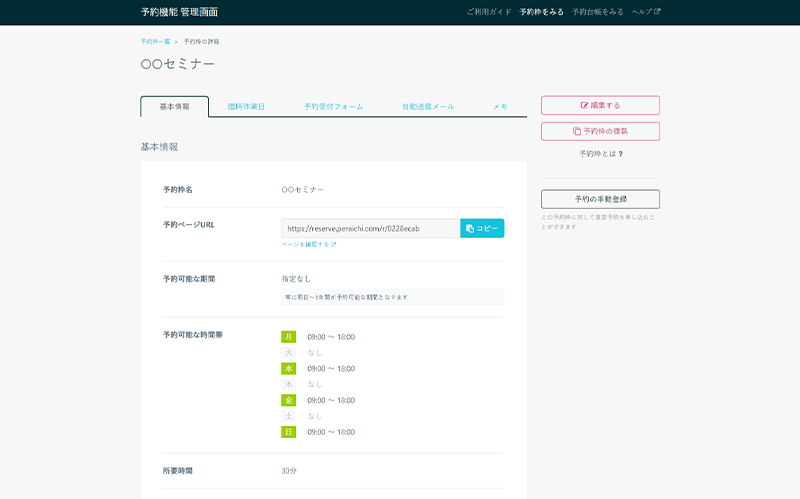The image size is (800, 499).
Task: Open the ページを確認する link
Action: coord(309,244)
